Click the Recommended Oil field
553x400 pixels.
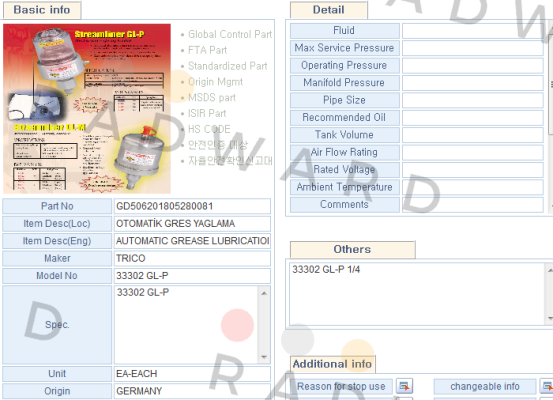click(473, 118)
